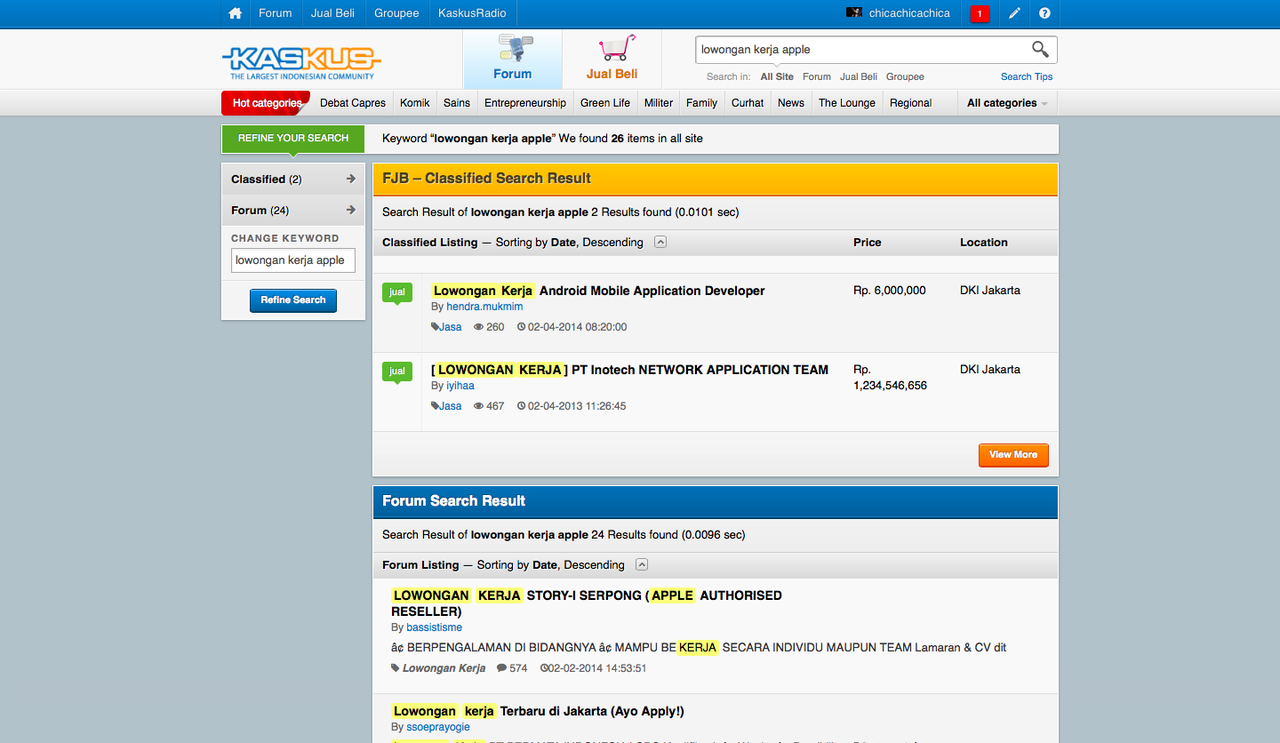The image size is (1280, 743).
Task: Click arrow icon beside Forum (24)
Action: click(x=351, y=210)
